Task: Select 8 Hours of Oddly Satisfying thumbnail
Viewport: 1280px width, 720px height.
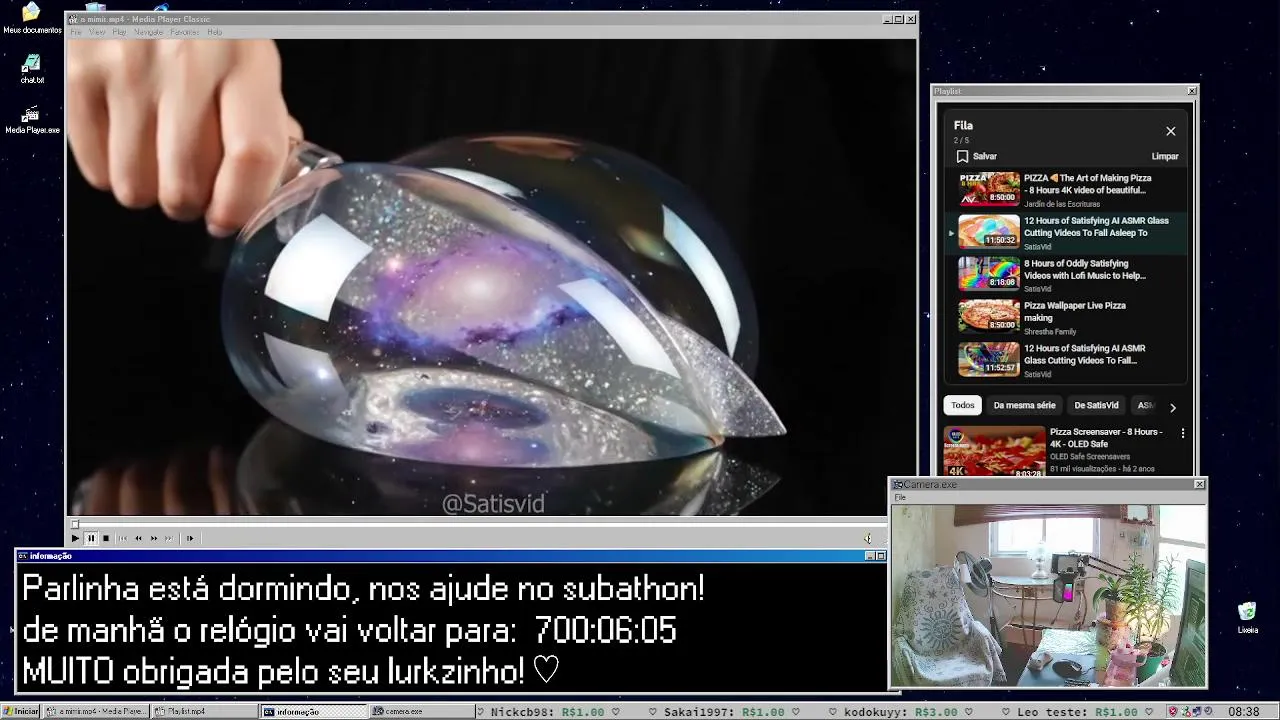Action: pos(989,273)
